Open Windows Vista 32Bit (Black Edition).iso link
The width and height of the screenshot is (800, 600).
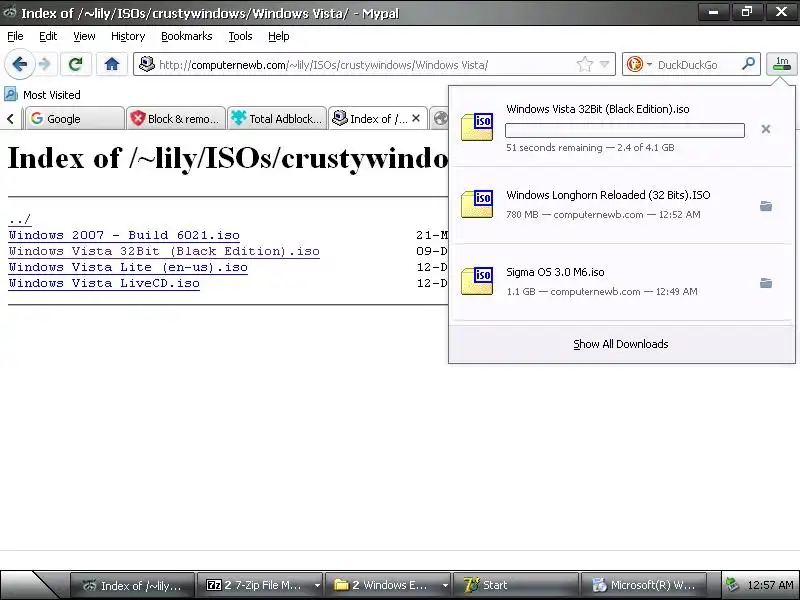click(164, 252)
